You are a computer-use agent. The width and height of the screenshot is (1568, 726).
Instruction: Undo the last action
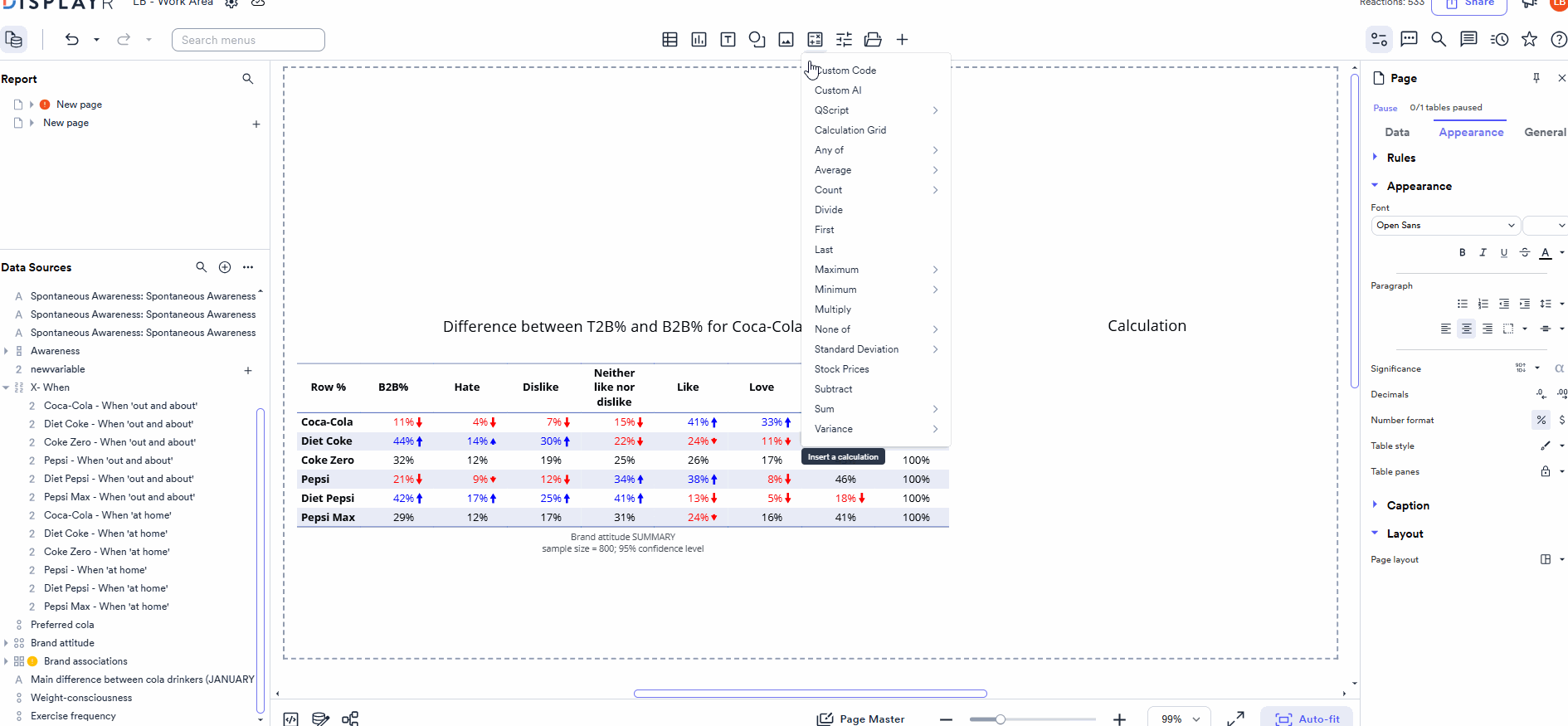(72, 39)
